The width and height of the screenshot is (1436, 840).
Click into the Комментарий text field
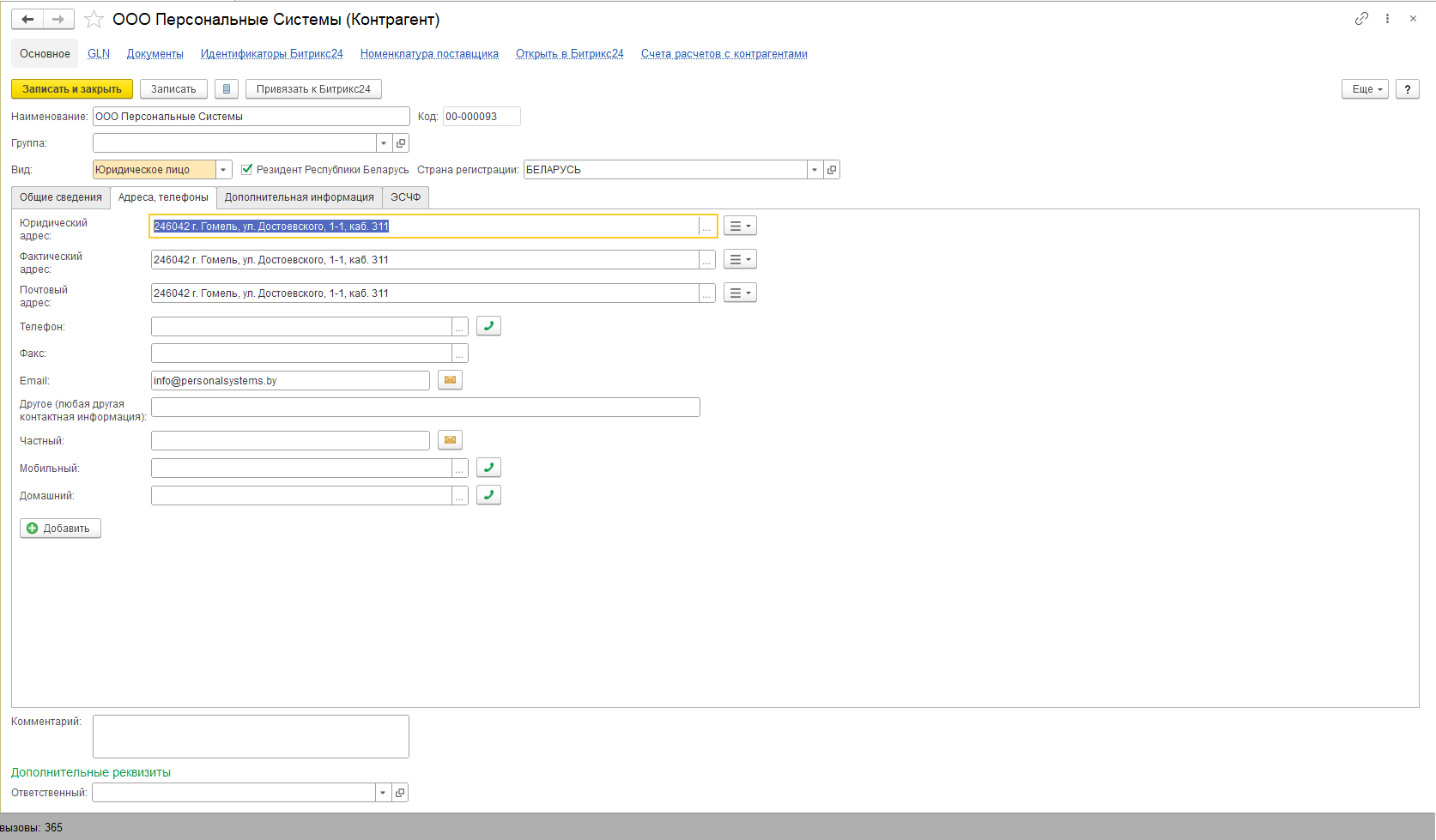pyautogui.click(x=251, y=736)
